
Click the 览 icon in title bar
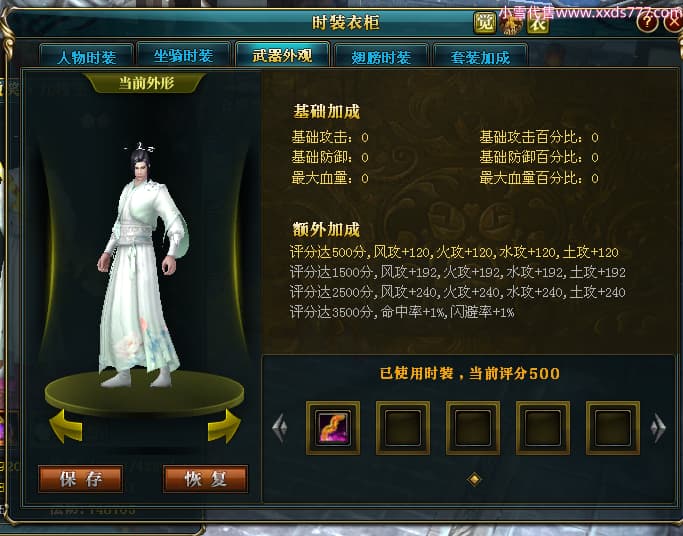(x=485, y=23)
